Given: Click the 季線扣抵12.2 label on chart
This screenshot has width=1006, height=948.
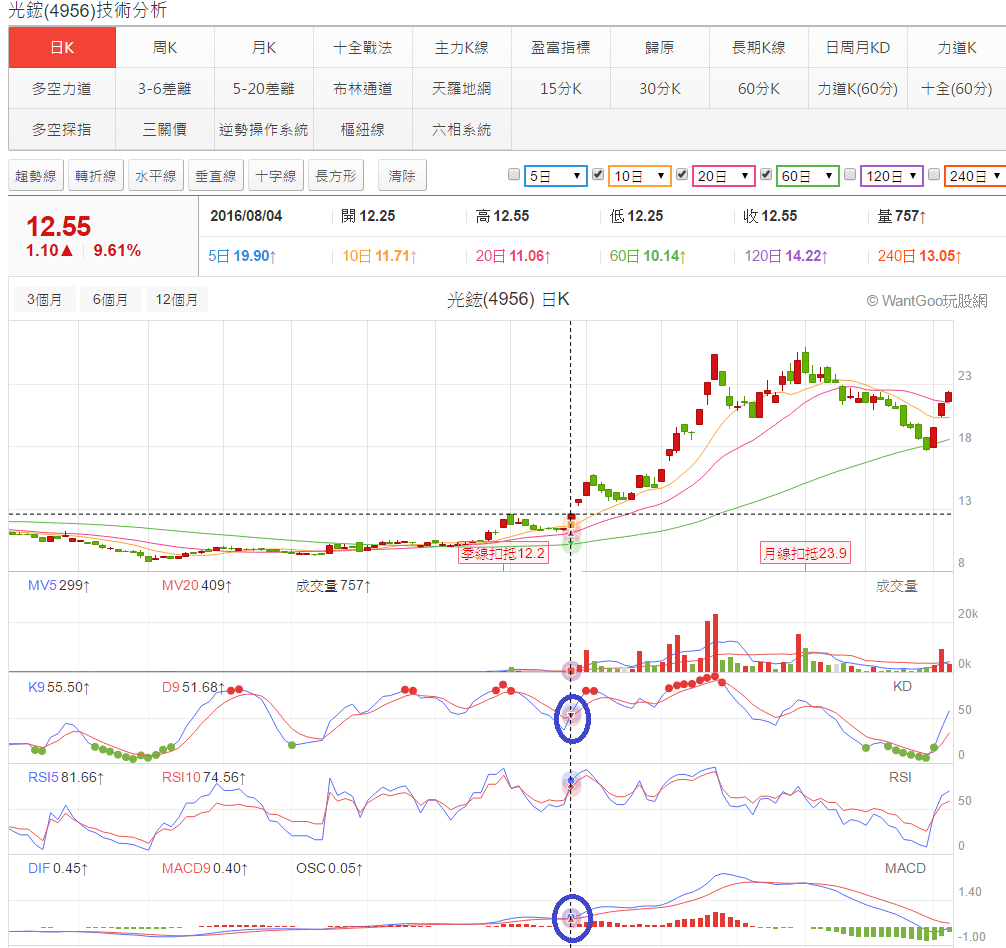Looking at the screenshot, I should [x=504, y=553].
